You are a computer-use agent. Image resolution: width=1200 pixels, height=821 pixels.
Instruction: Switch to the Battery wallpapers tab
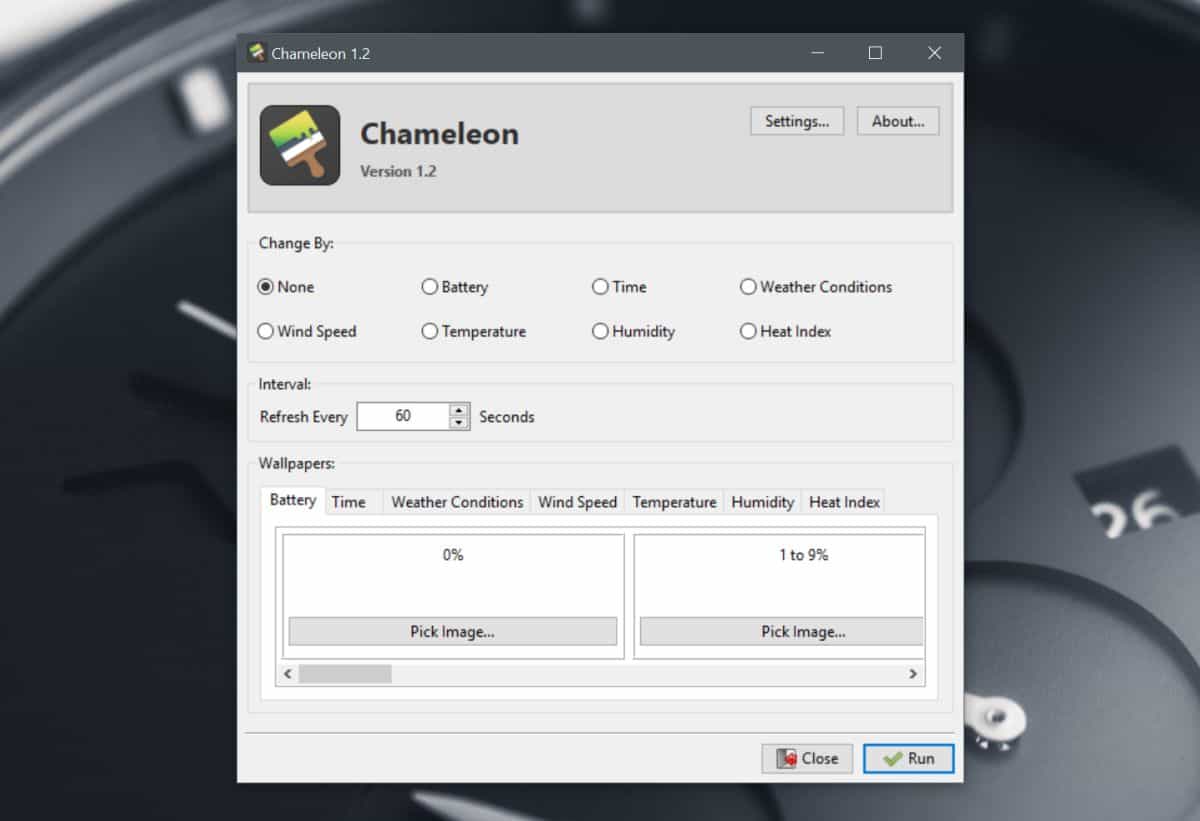pos(293,500)
